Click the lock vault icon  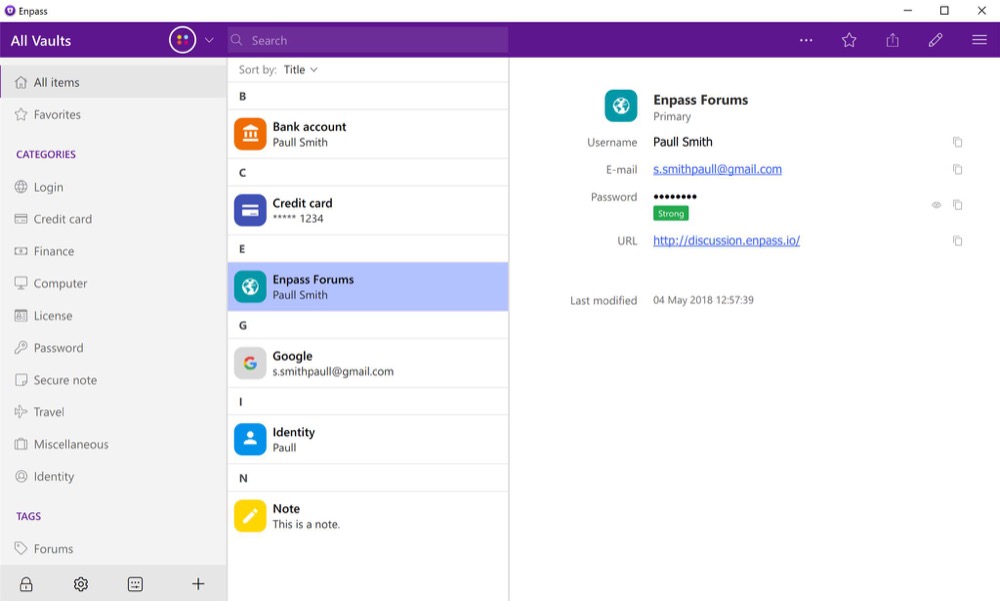click(x=26, y=584)
